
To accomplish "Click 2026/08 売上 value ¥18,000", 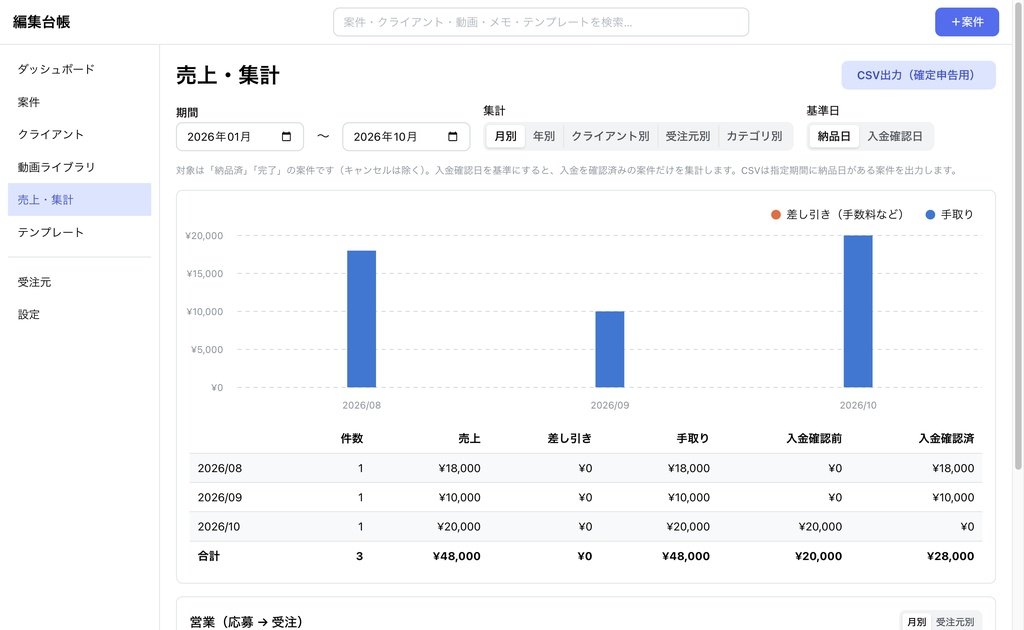I will pos(459,468).
